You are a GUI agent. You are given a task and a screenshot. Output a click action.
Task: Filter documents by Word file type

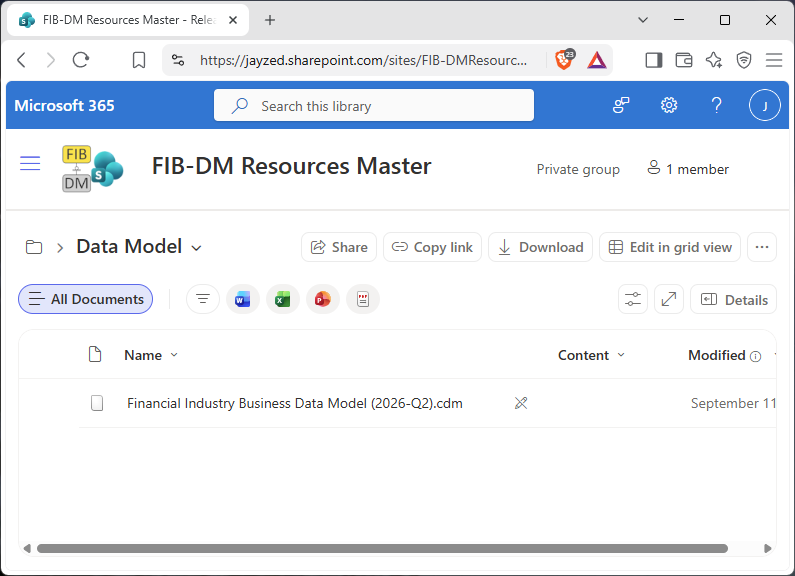coord(243,300)
